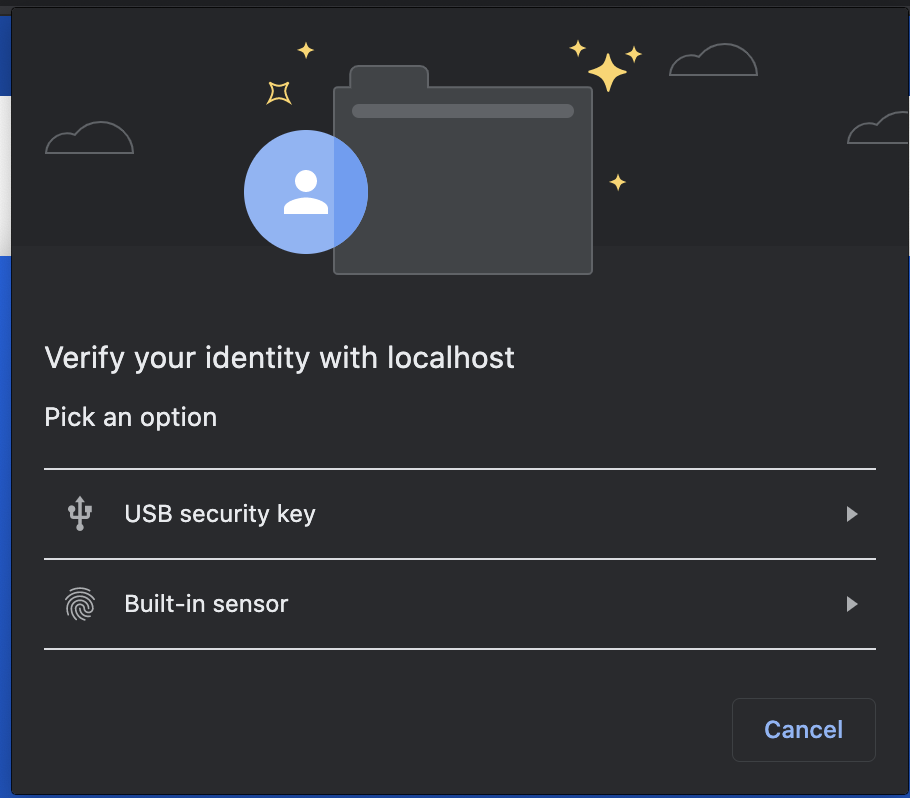Screen dimensions: 910x798
Task: Click the hollow yellow star outline
Action: [x=279, y=92]
